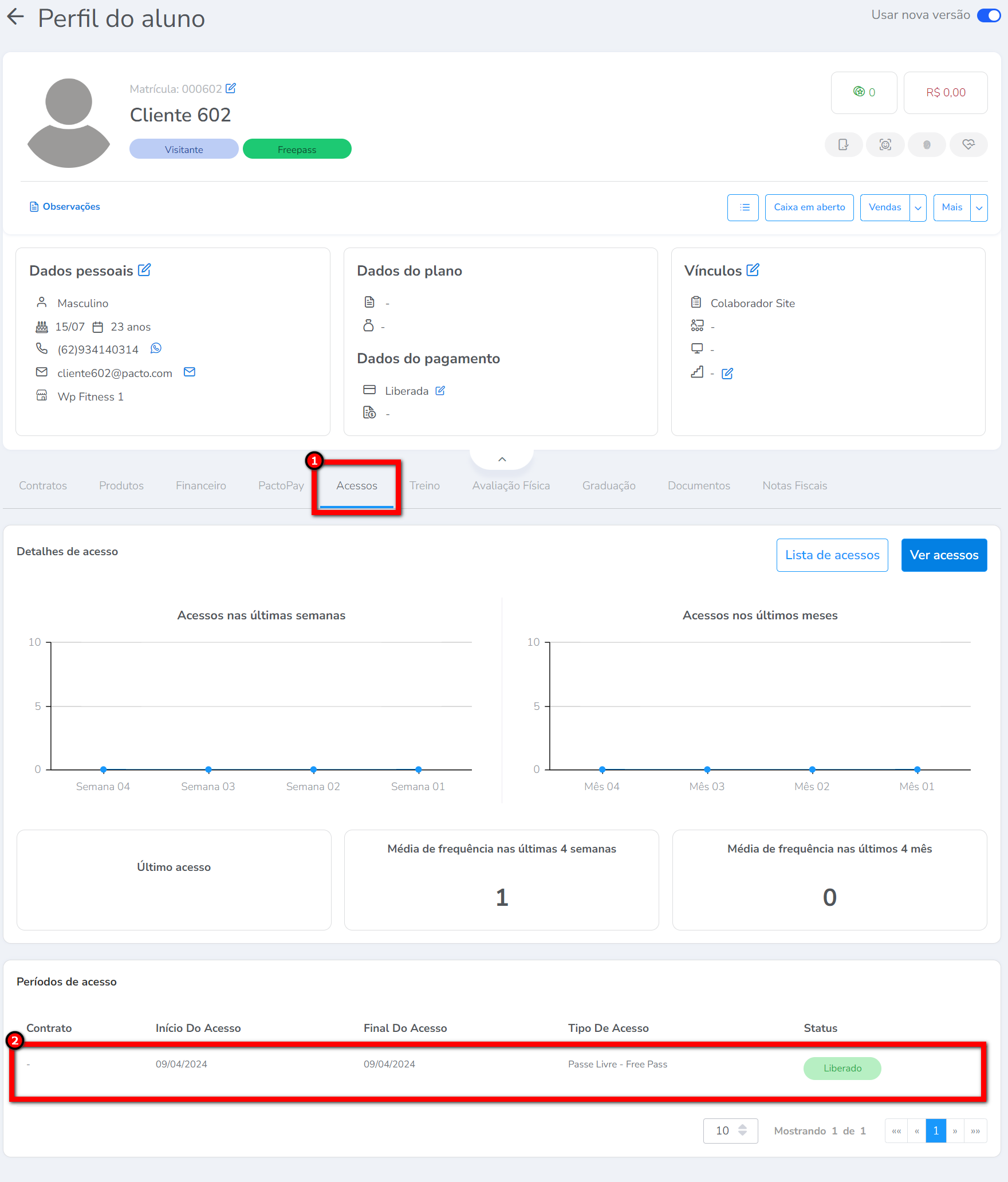
Task: Click the list icon button beside Caixa em aberto
Action: pos(743,207)
